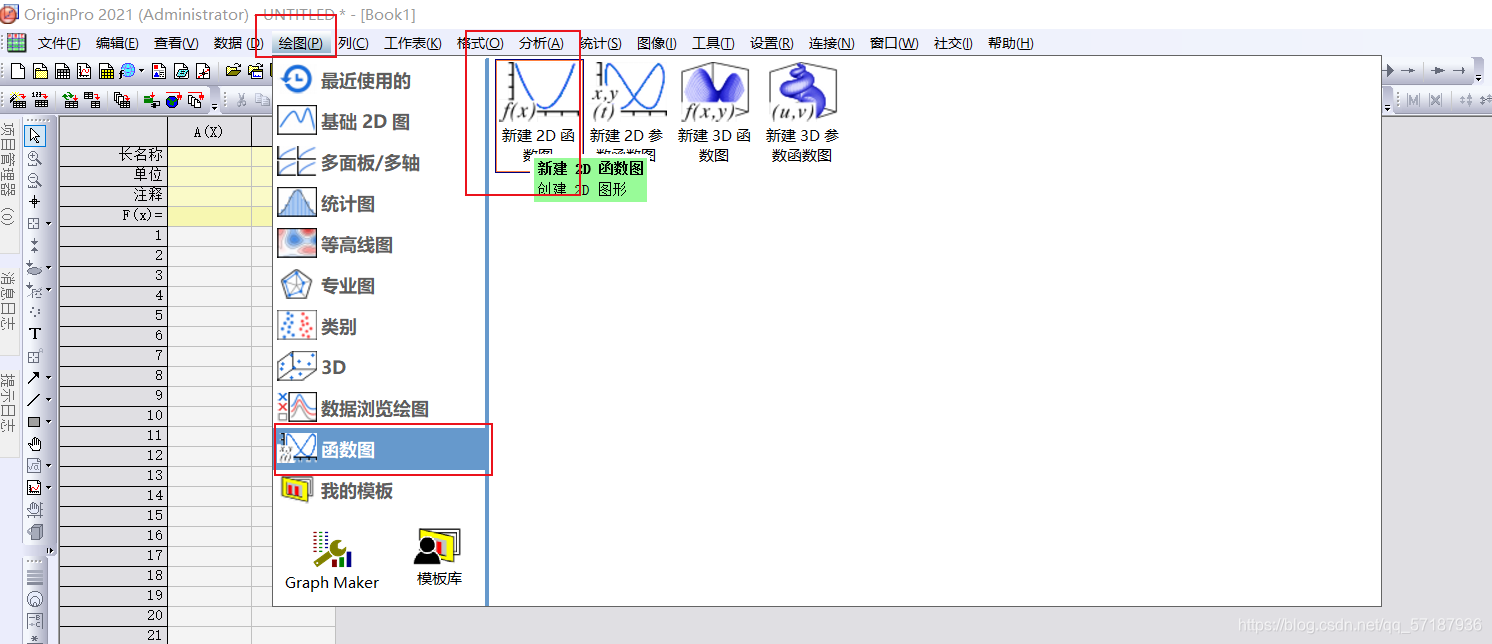Select the 基础 2D 图 category
The image size is (1492, 644).
point(381,122)
